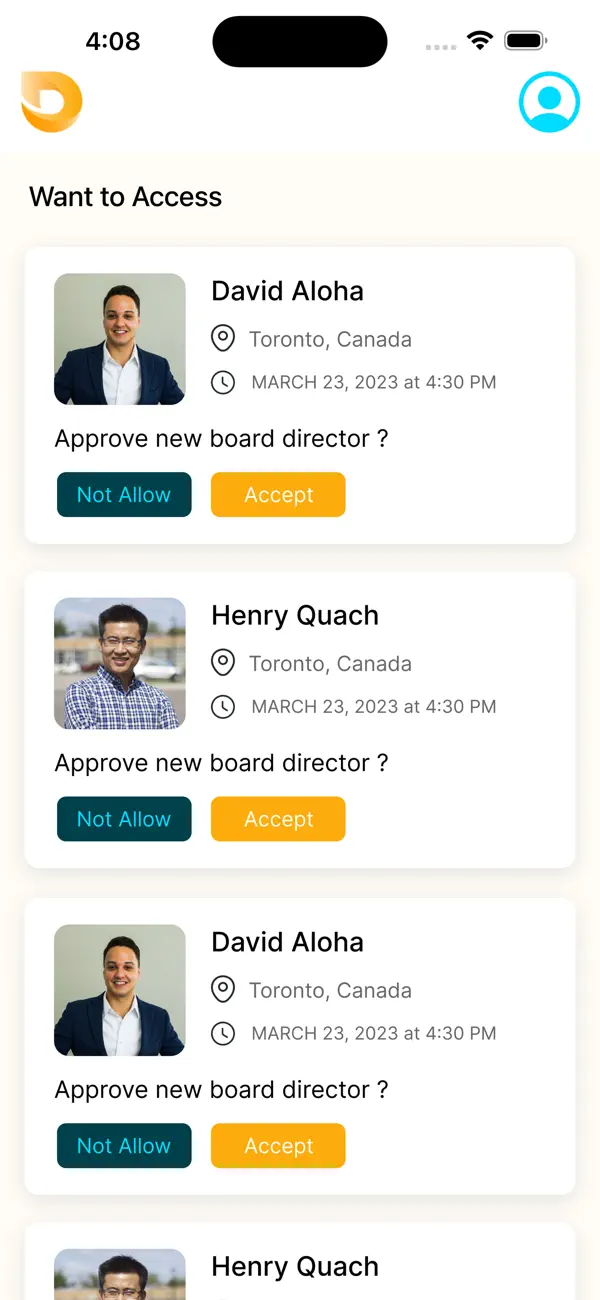Click the location pin icon on David Aloha's card
This screenshot has width=600, height=1300.
223,338
